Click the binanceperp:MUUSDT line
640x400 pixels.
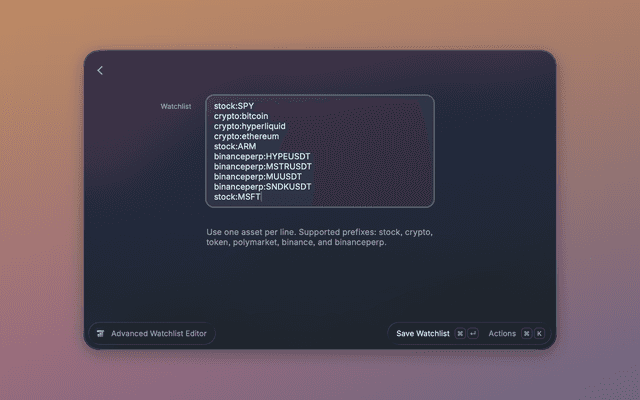click(258, 177)
